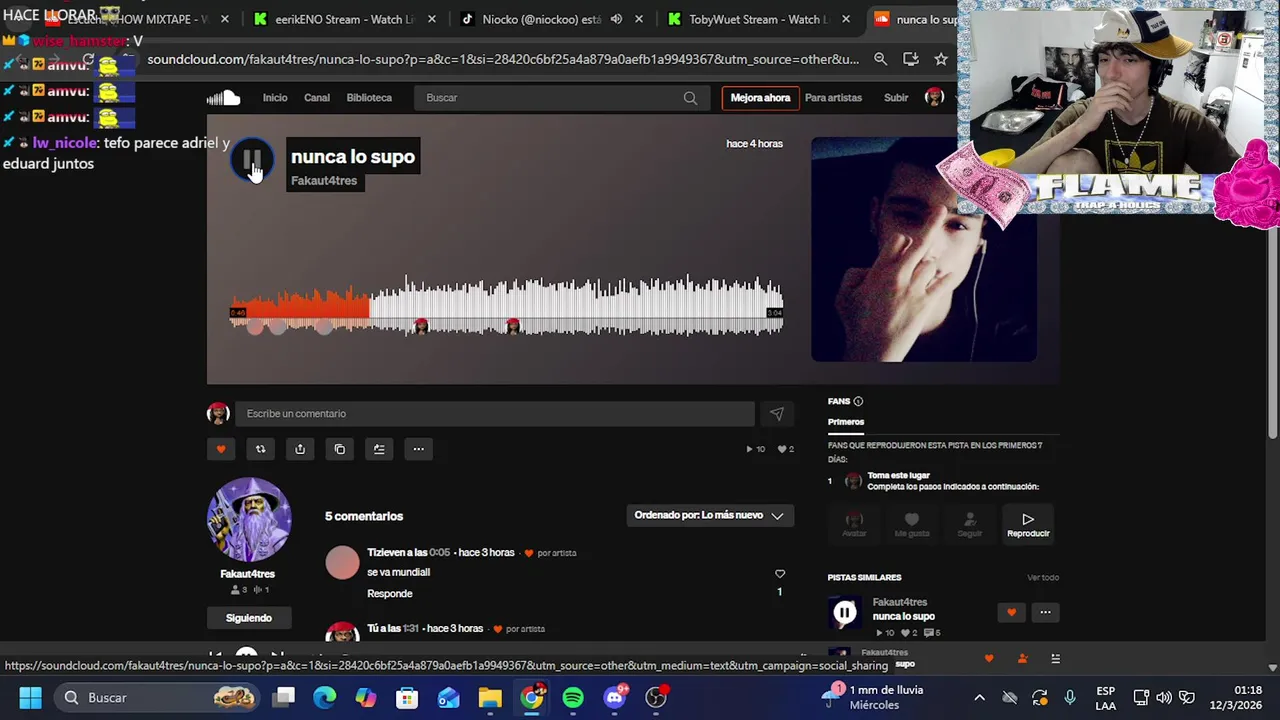
Task: Switch to eerikENO Stream browser tab
Action: pyautogui.click(x=343, y=19)
